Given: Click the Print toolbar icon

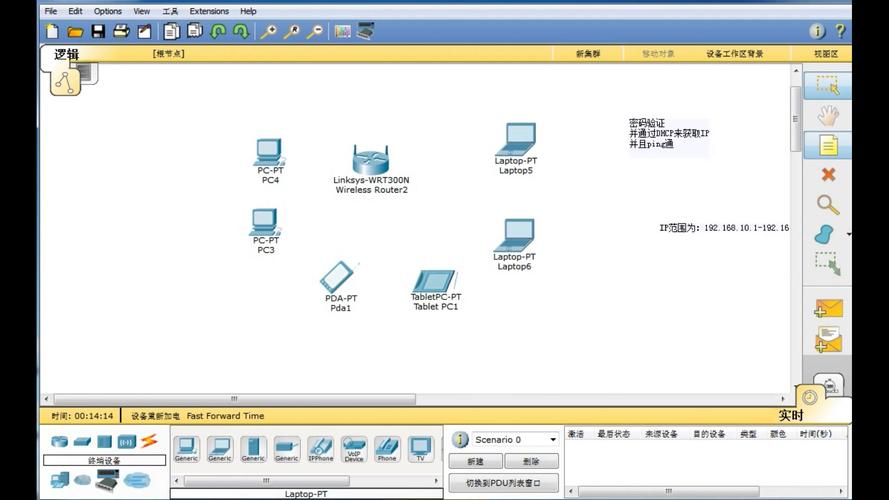Looking at the screenshot, I should [121, 31].
